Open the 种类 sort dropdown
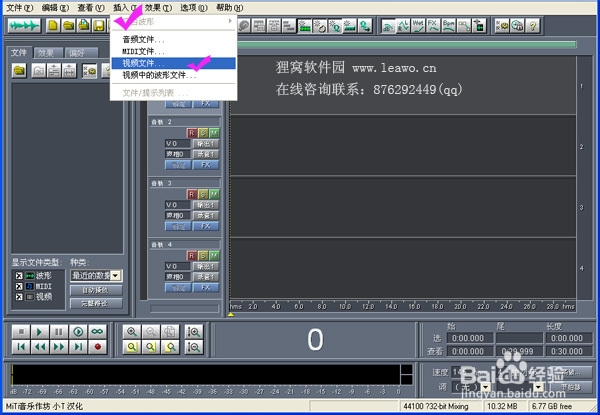This screenshot has width=600, height=415. (x=116, y=275)
